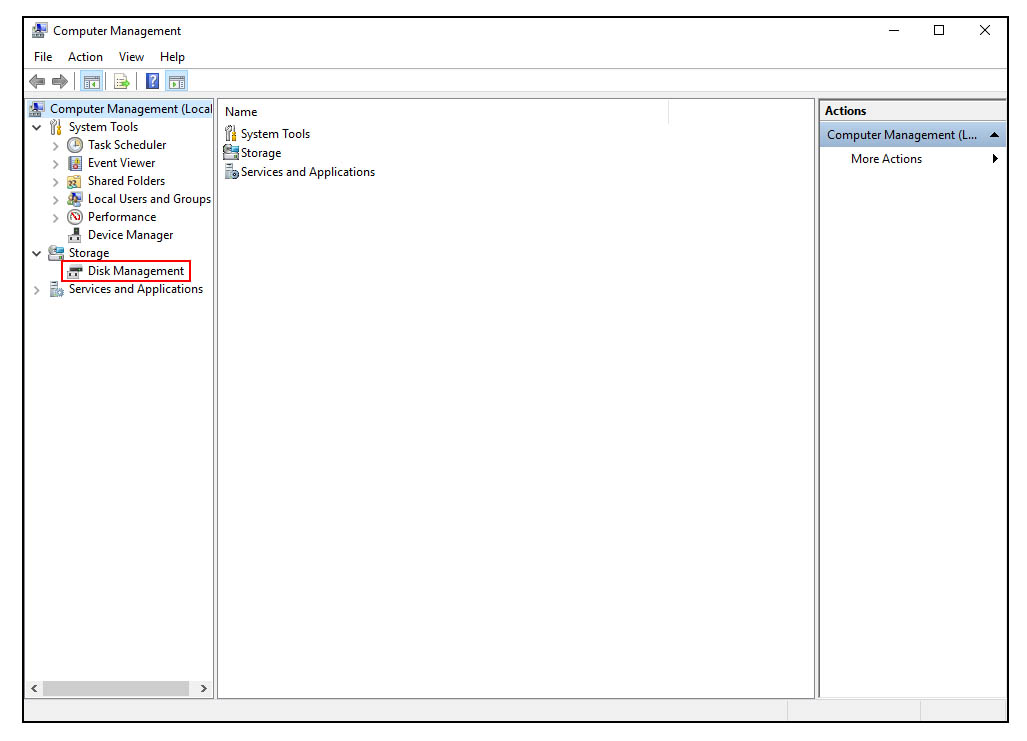Open the Help menu
The width and height of the screenshot is (1027, 741).
click(172, 57)
